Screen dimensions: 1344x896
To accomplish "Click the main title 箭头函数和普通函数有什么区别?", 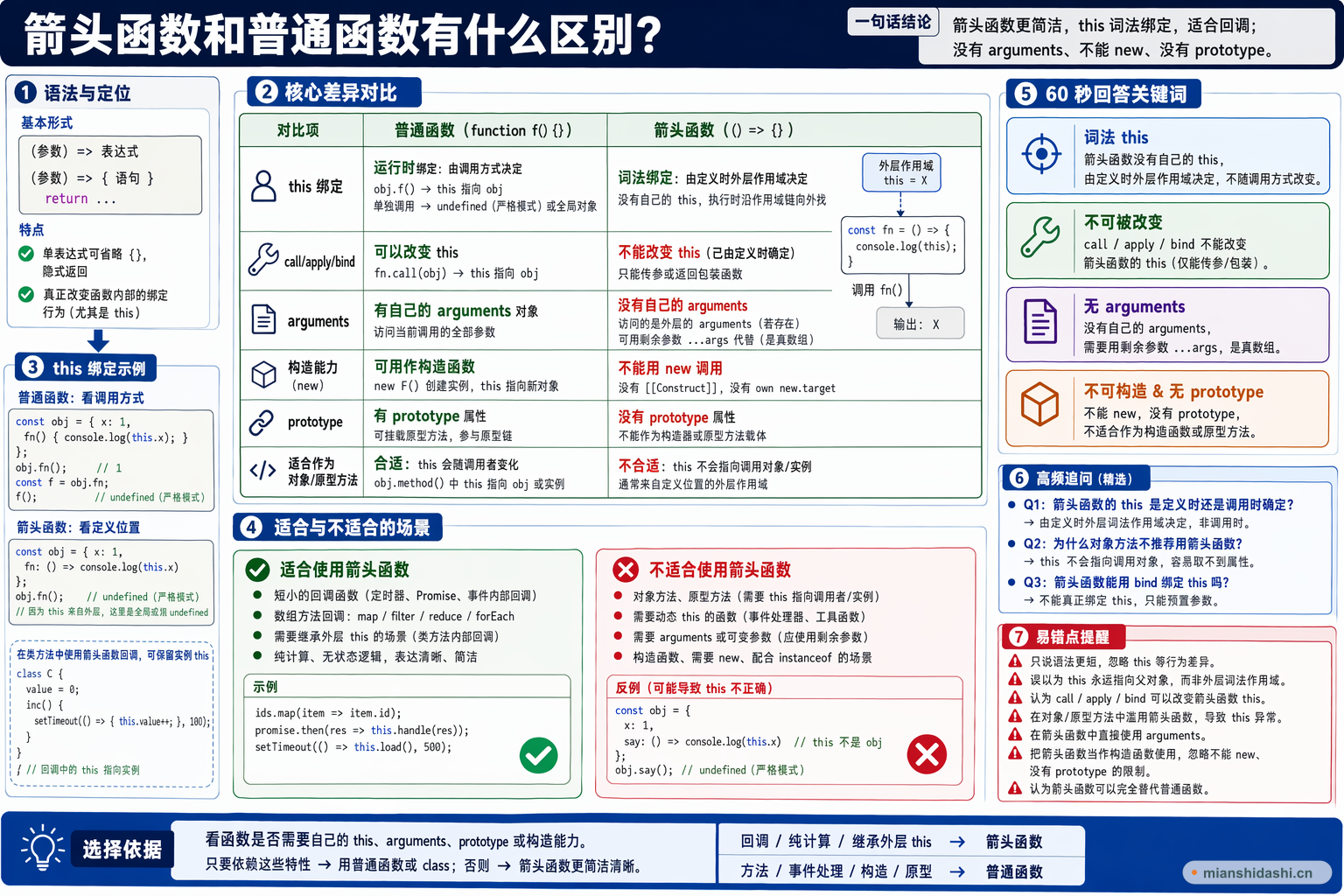I will point(343,35).
